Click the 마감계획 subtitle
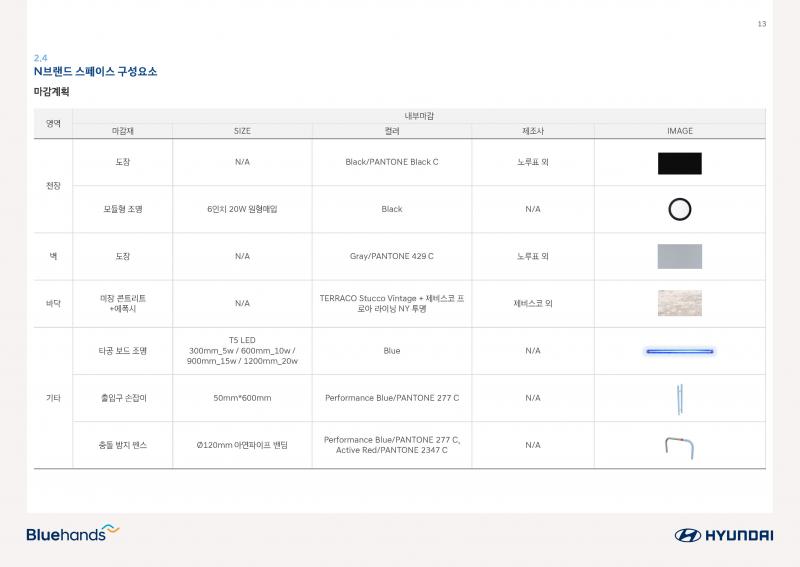The image size is (800, 567). pyautogui.click(x=51, y=92)
